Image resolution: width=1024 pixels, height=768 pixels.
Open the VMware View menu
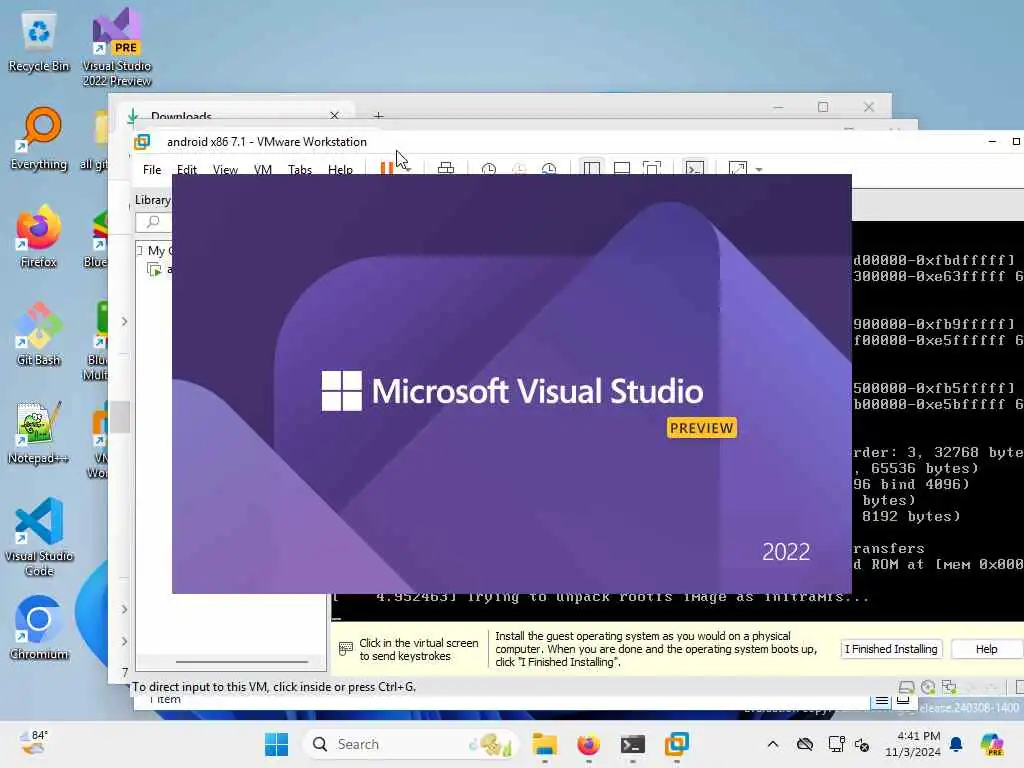(225, 170)
